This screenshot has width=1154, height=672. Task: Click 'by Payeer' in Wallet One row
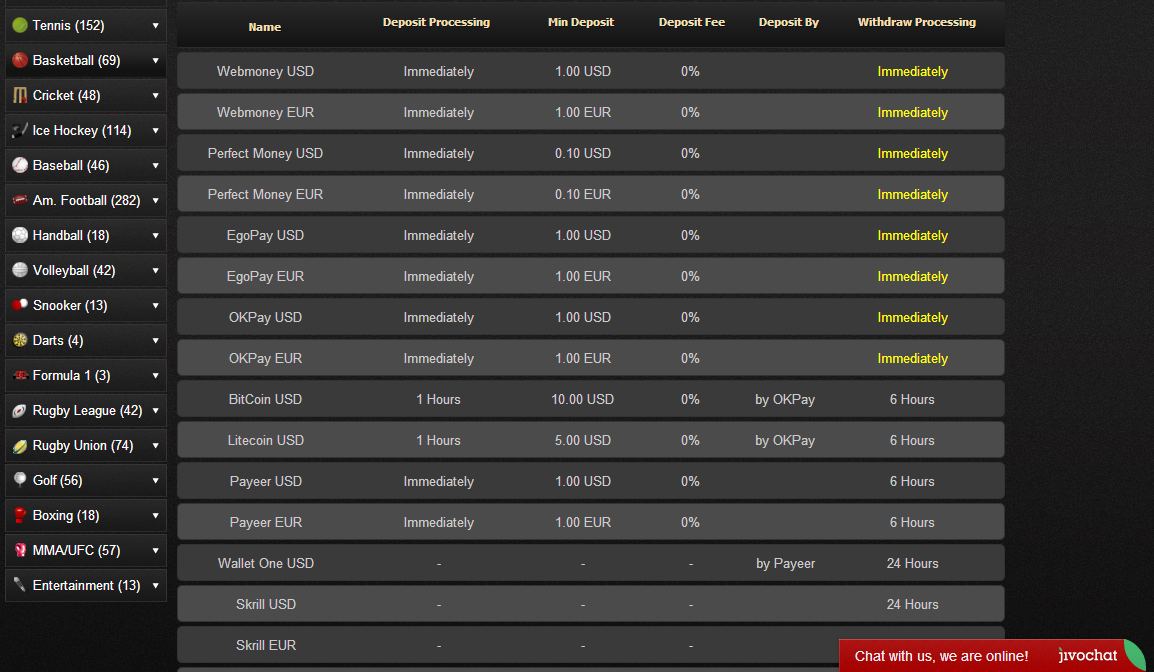click(x=785, y=563)
